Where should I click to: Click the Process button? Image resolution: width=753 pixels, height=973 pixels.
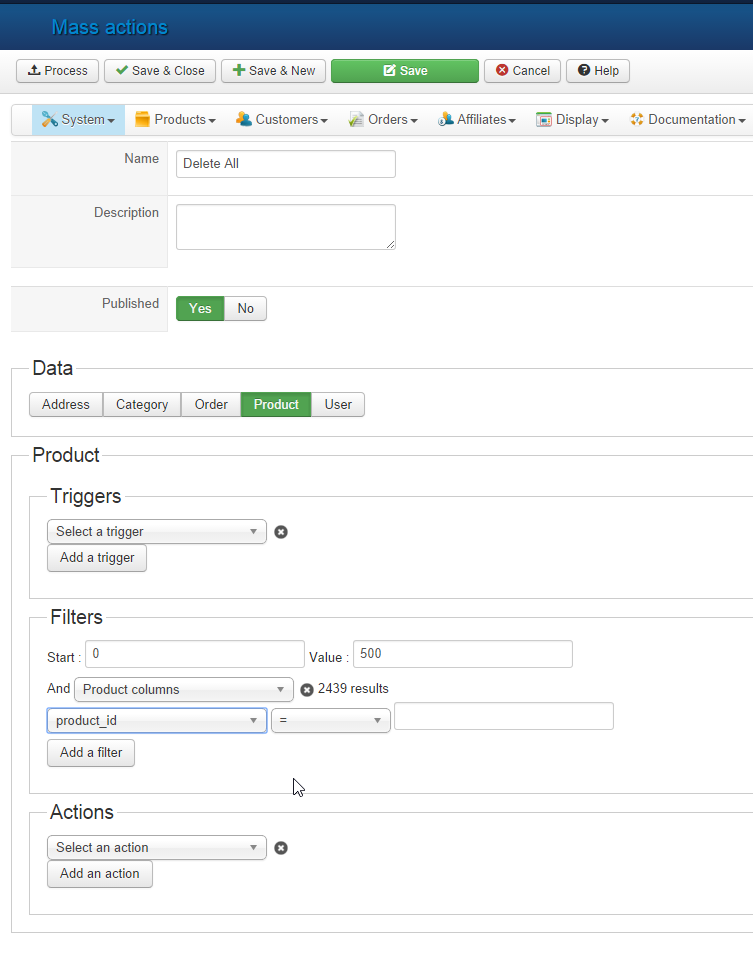click(x=58, y=71)
